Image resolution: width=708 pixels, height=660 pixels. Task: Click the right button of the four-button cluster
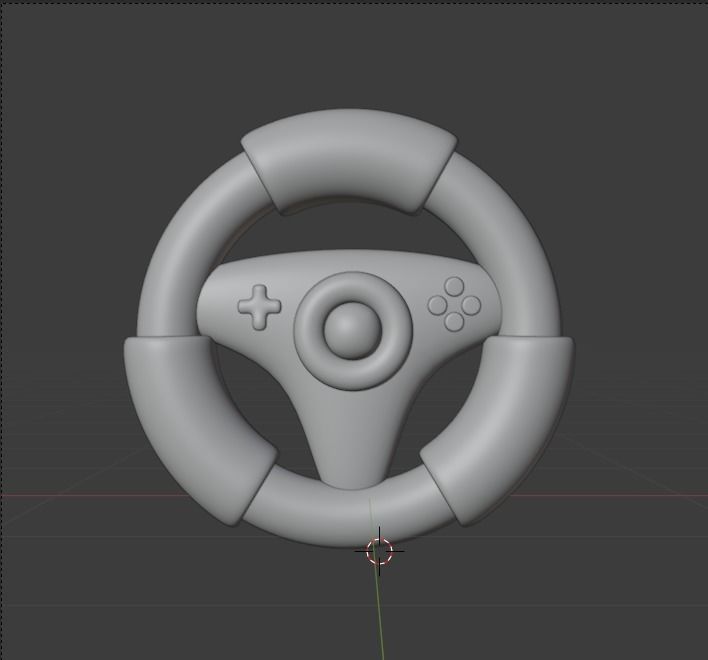point(471,305)
